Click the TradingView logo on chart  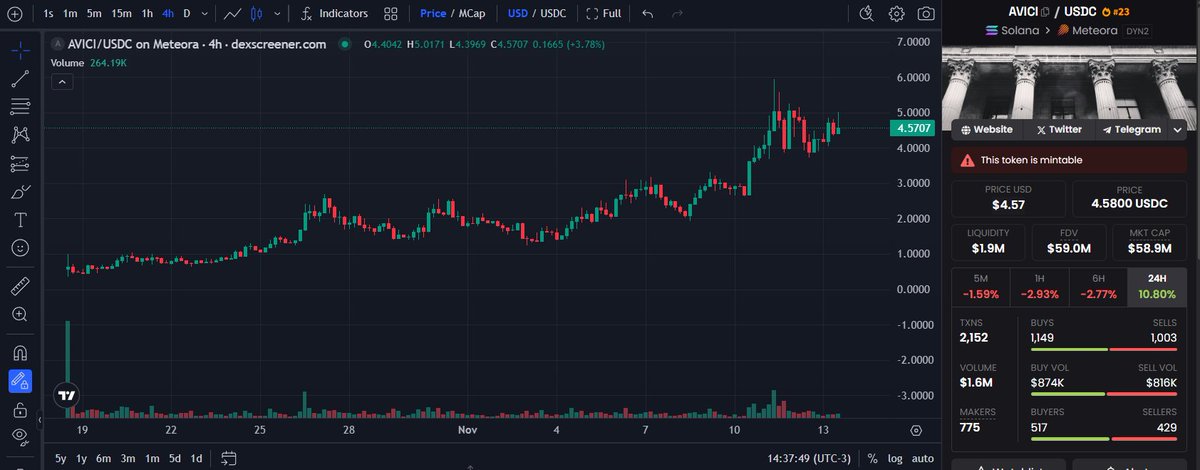[67, 394]
